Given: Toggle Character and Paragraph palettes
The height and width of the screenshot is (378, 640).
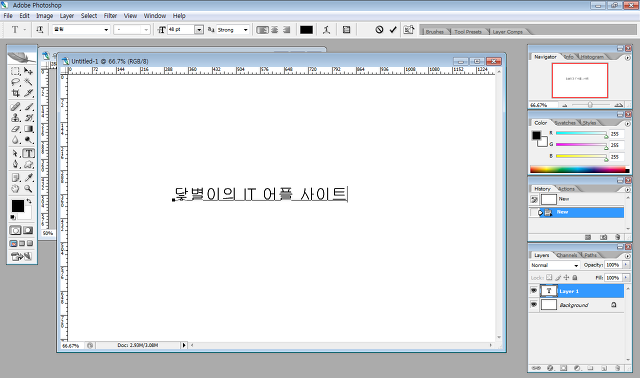Looking at the screenshot, I should pos(347,30).
